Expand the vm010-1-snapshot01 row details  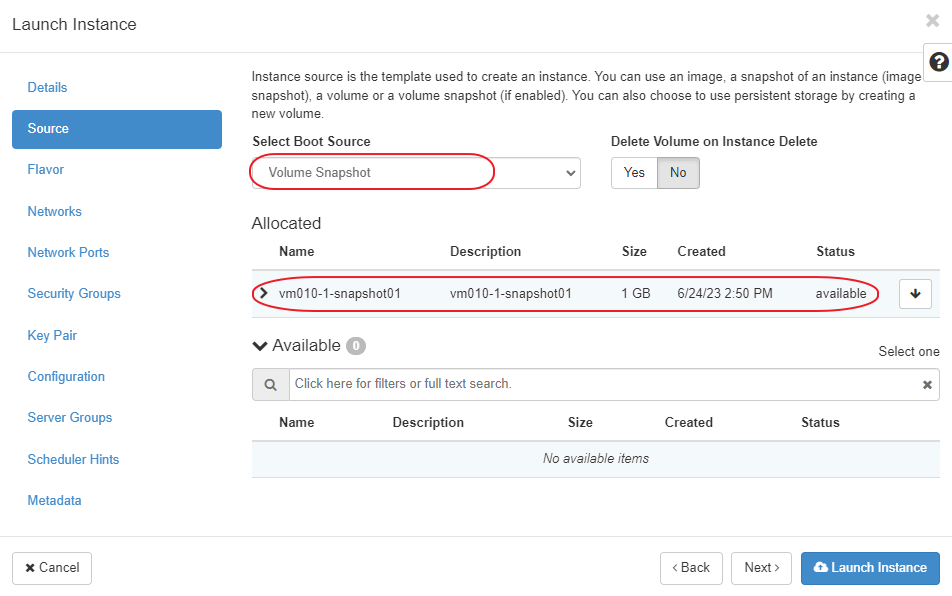[x=264, y=294]
